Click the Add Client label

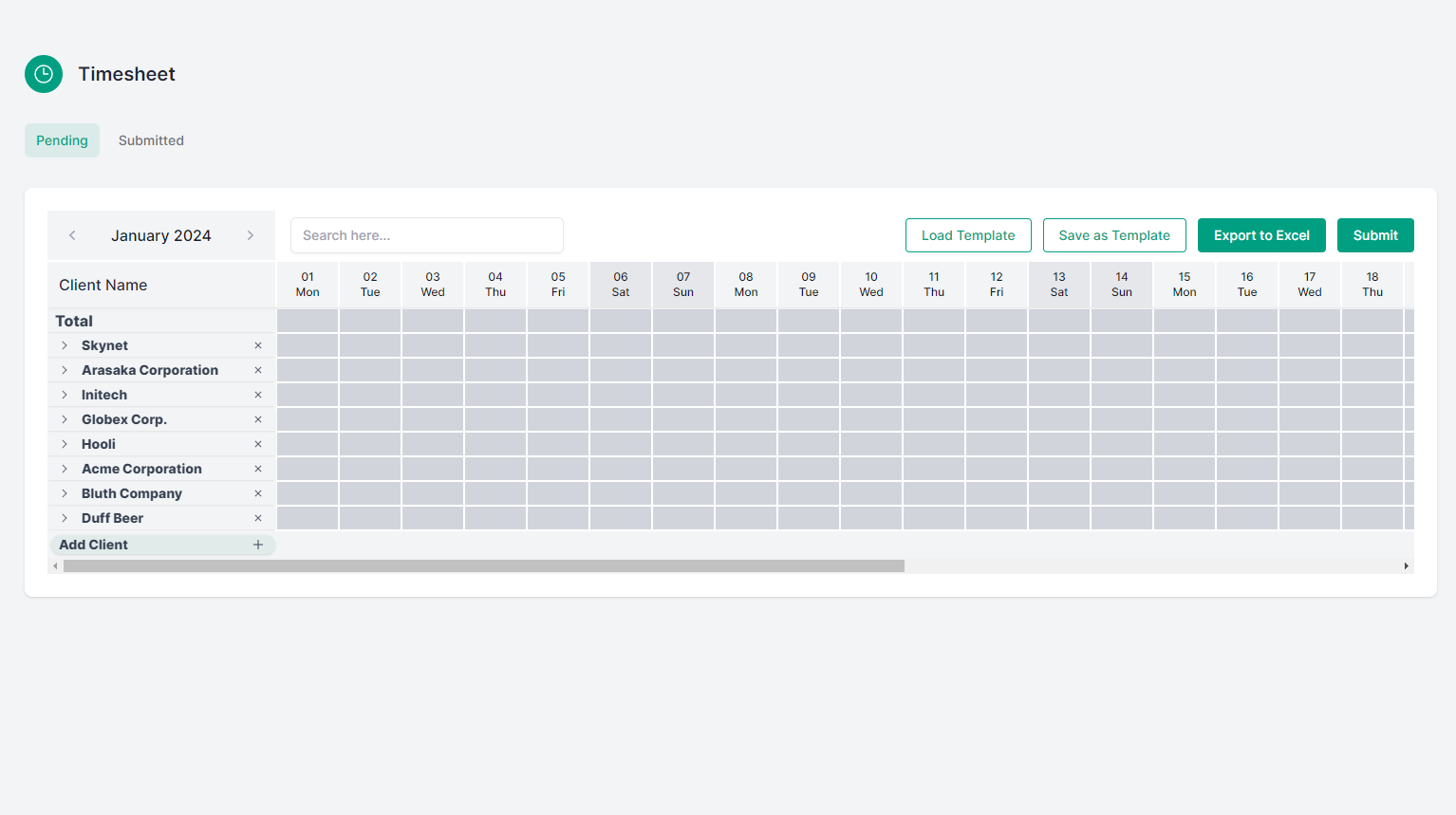click(x=93, y=545)
